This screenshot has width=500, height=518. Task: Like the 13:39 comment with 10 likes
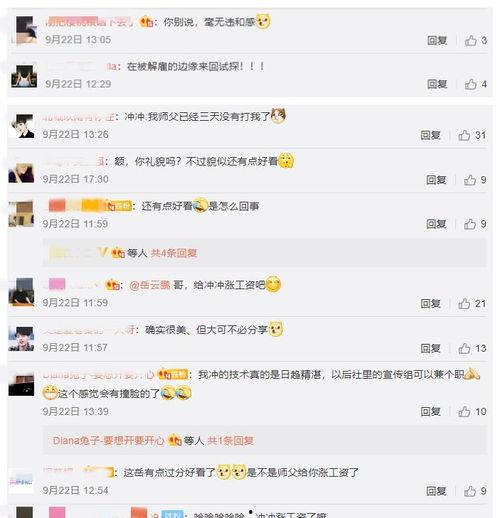(x=464, y=412)
